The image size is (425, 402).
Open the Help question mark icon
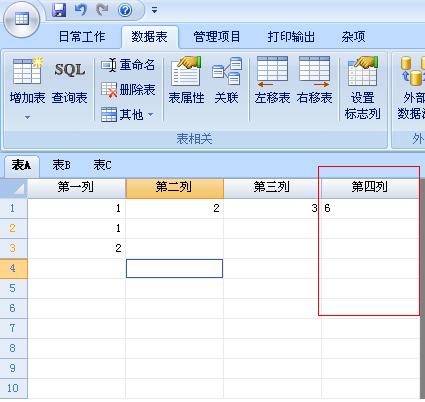tap(125, 11)
